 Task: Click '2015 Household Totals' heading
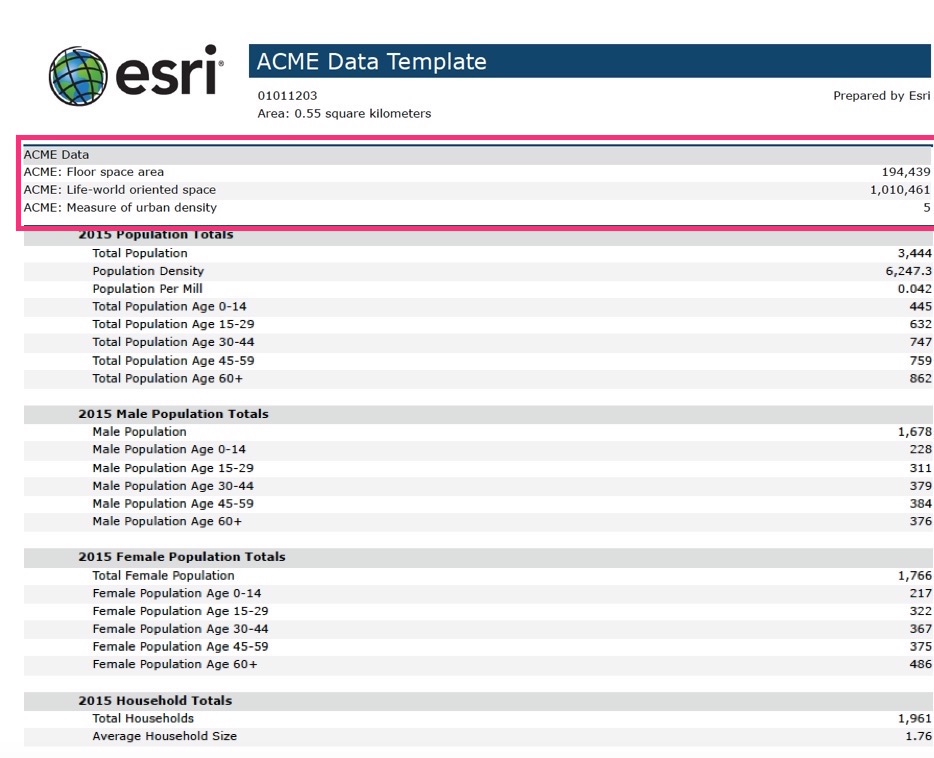click(155, 701)
